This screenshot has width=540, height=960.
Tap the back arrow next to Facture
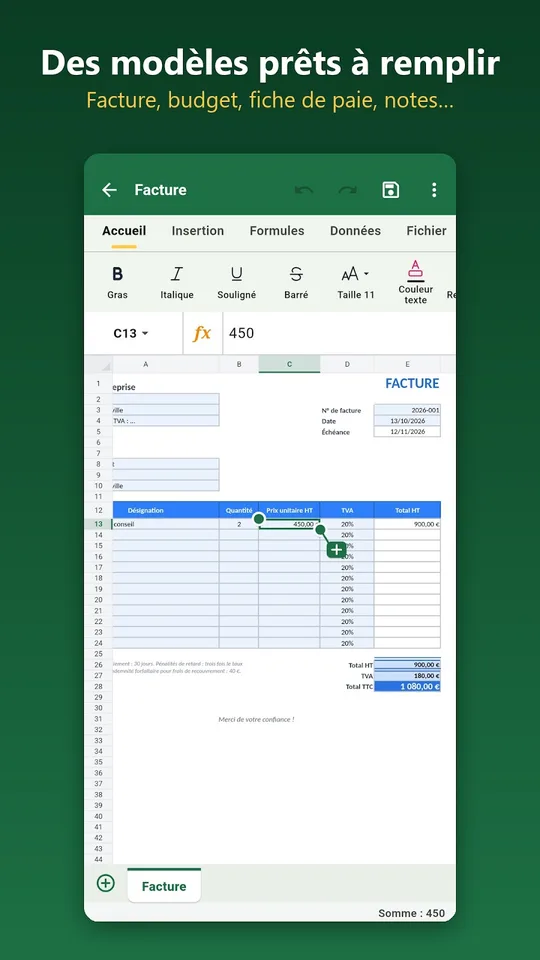tap(109, 190)
